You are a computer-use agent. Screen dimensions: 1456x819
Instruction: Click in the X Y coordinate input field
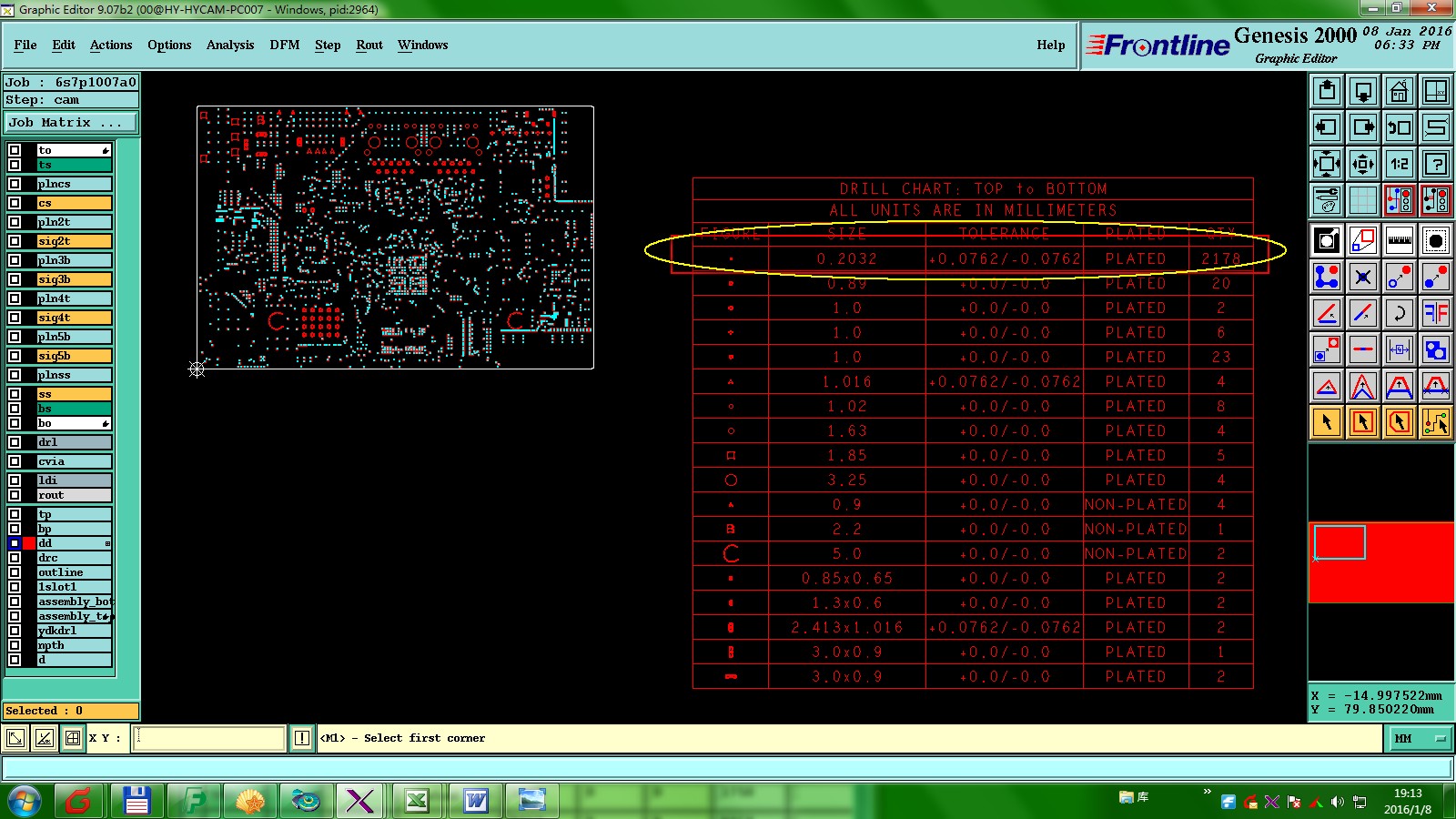(x=209, y=738)
